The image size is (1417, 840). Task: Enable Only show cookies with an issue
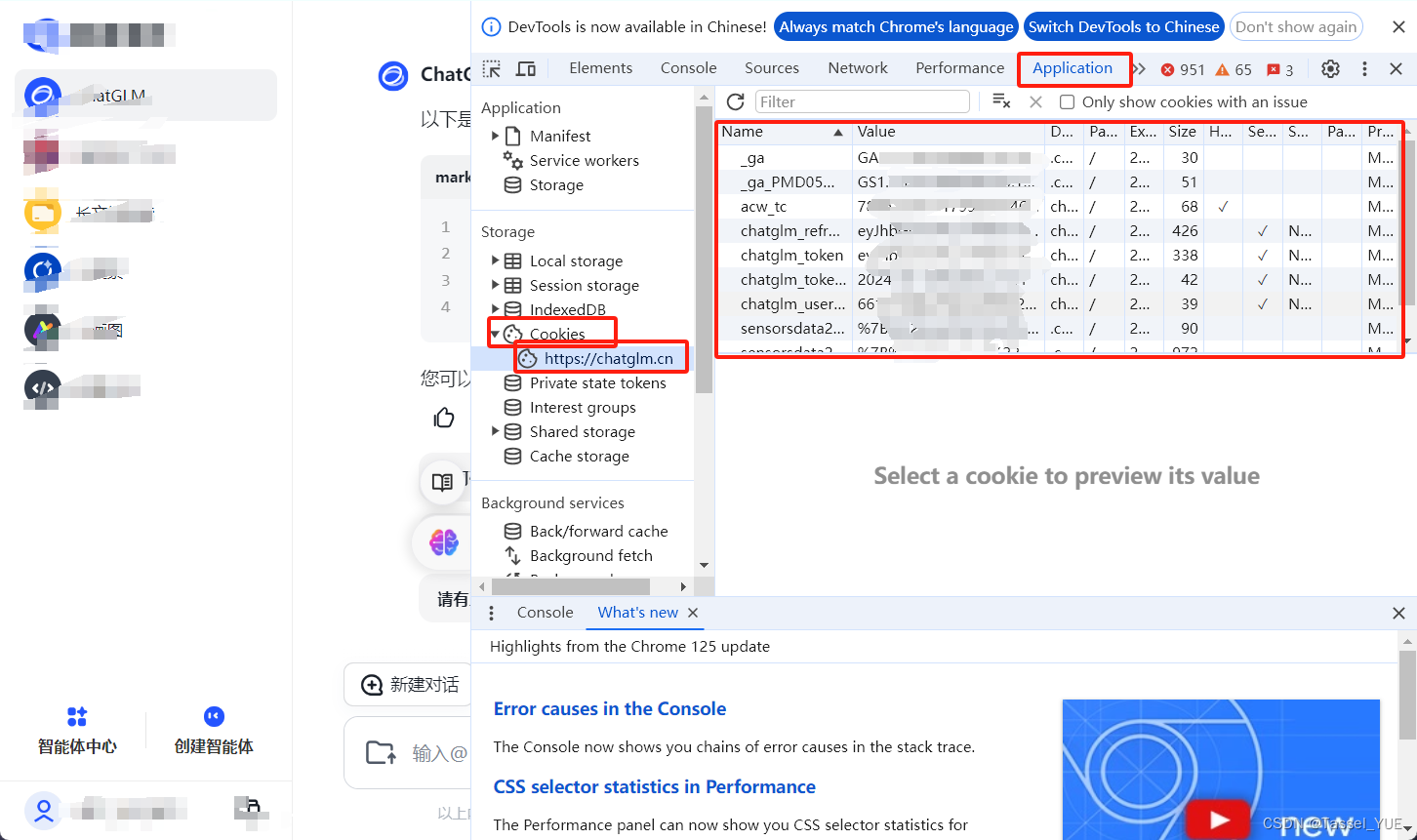tap(1067, 102)
